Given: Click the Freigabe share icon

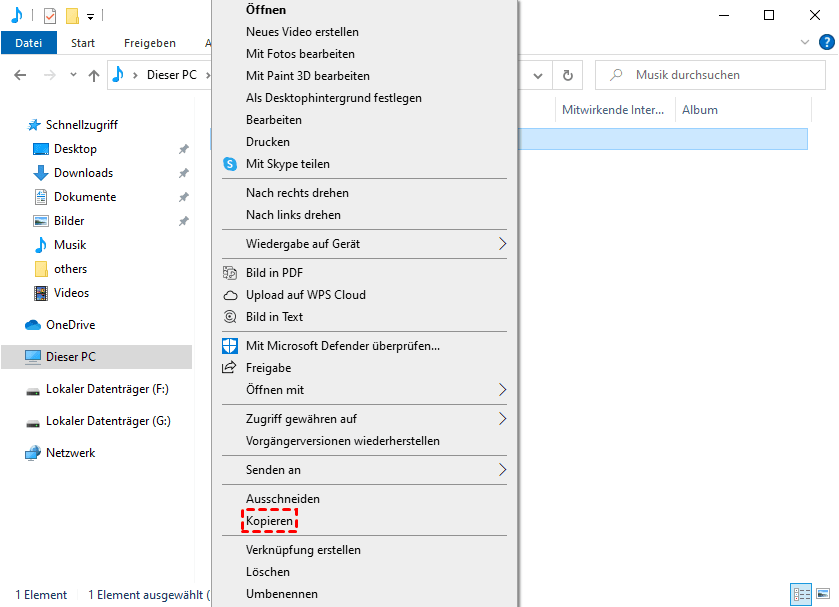Looking at the screenshot, I should (x=230, y=368).
